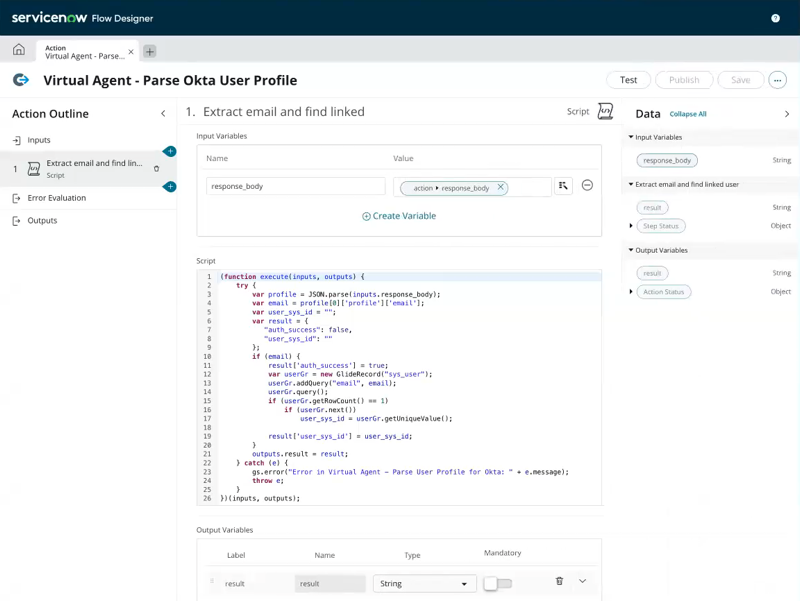Go to the Flow Designer home icon

pyautogui.click(x=18, y=49)
